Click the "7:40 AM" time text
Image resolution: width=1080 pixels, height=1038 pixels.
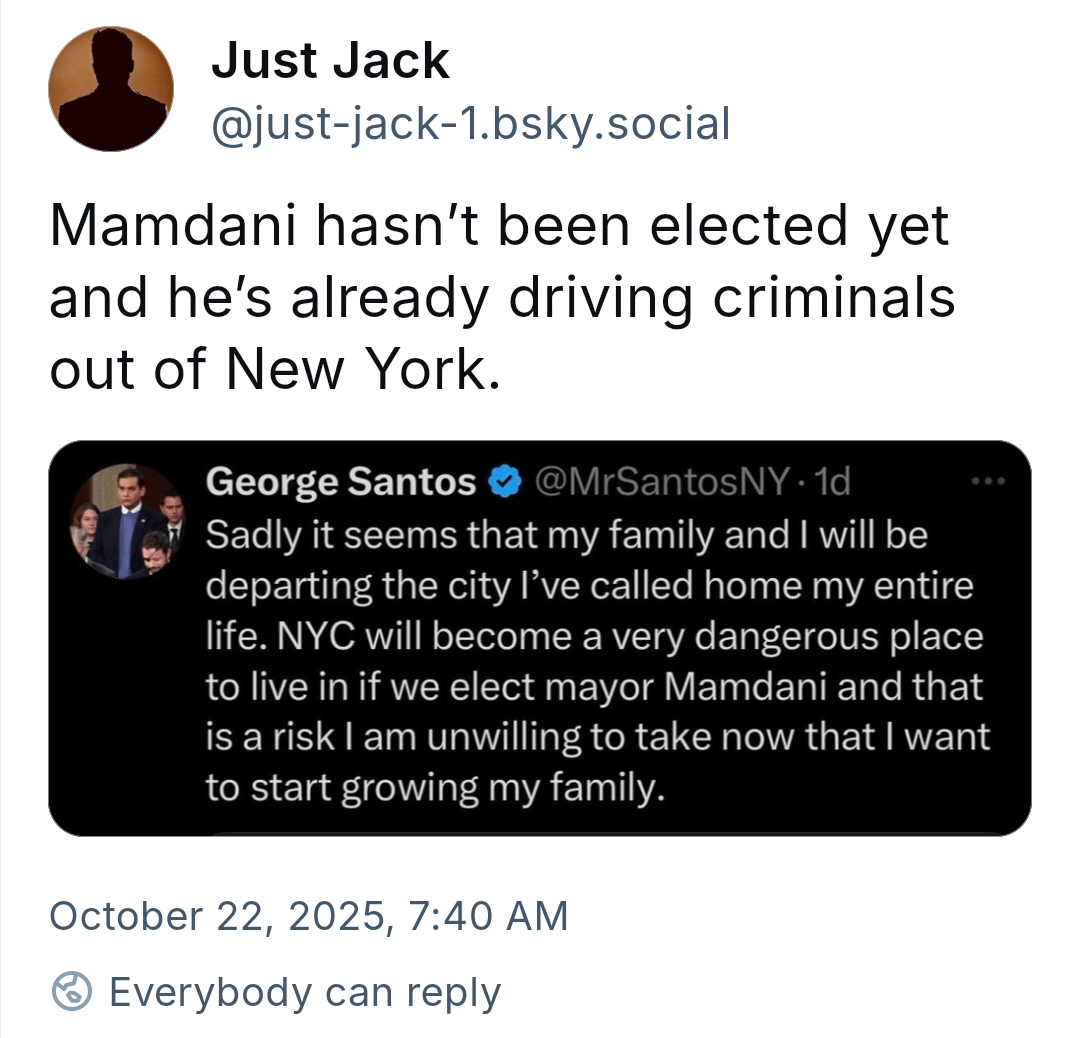tap(487, 916)
